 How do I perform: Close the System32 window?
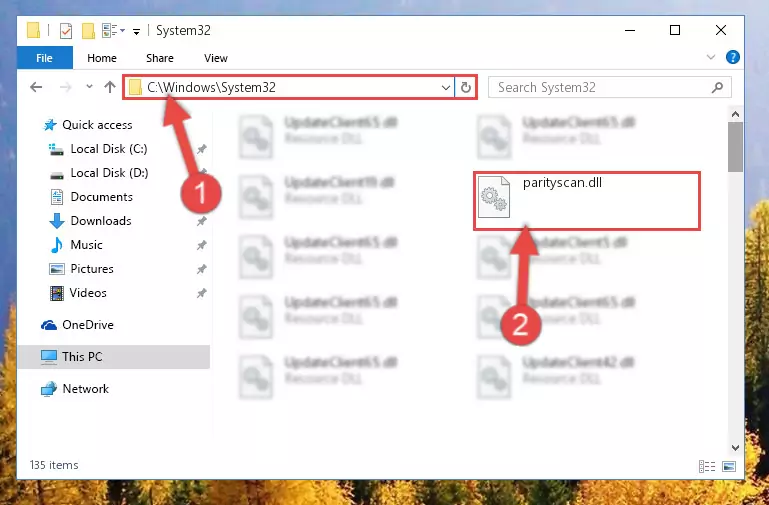(721, 30)
